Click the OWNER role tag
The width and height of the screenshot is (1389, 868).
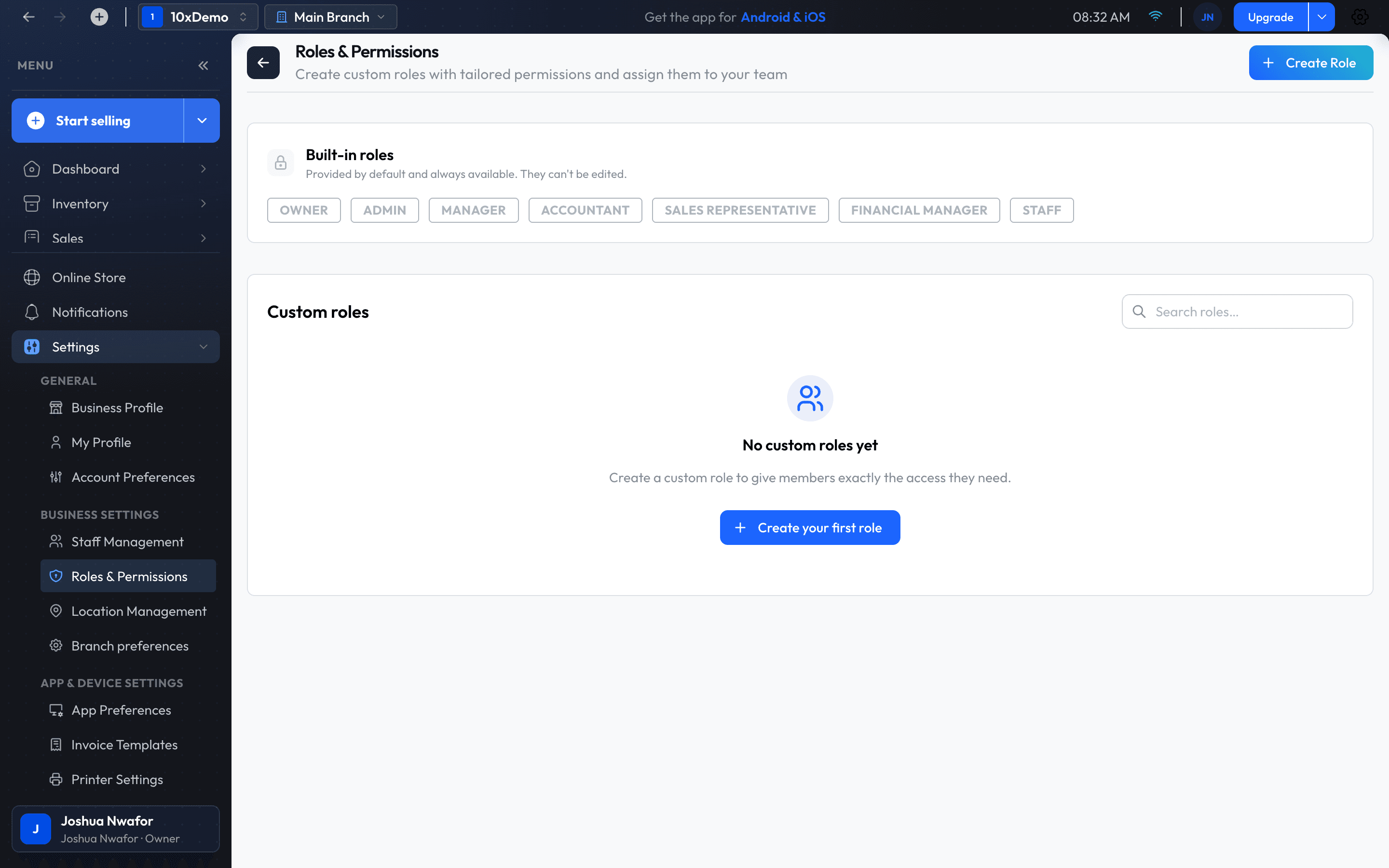pos(304,210)
